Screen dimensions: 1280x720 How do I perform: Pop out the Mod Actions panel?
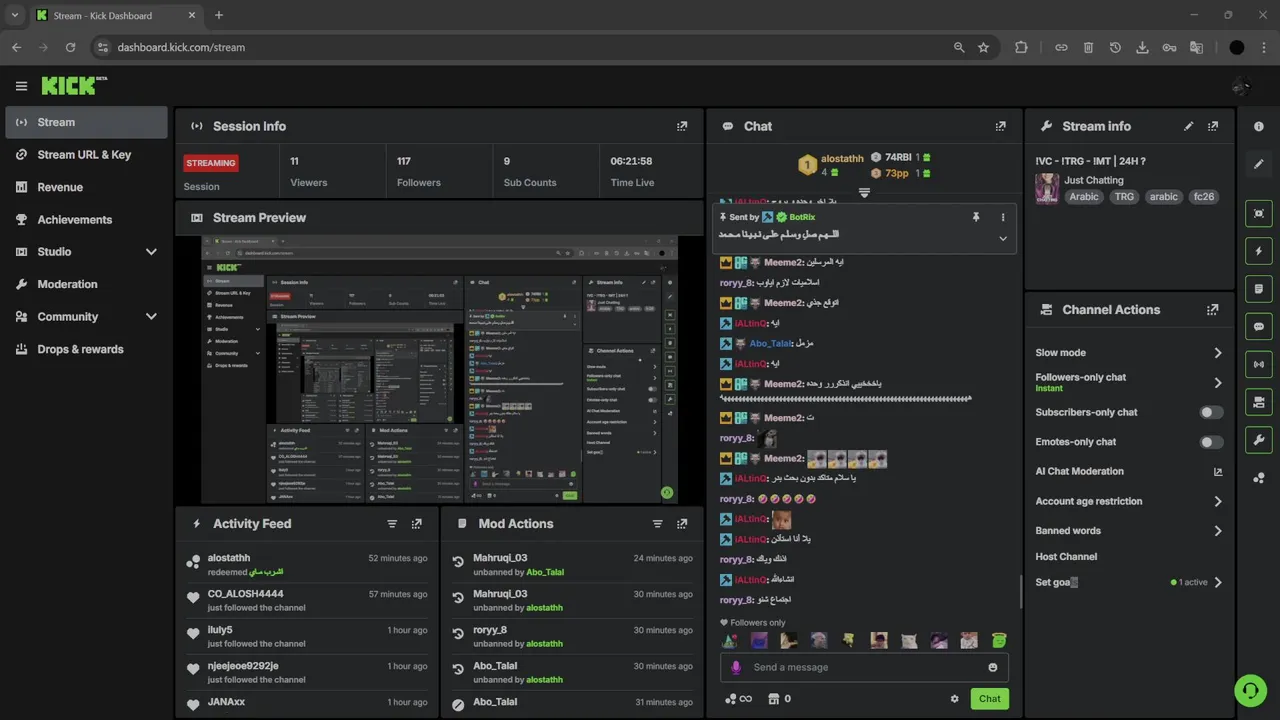coord(682,523)
